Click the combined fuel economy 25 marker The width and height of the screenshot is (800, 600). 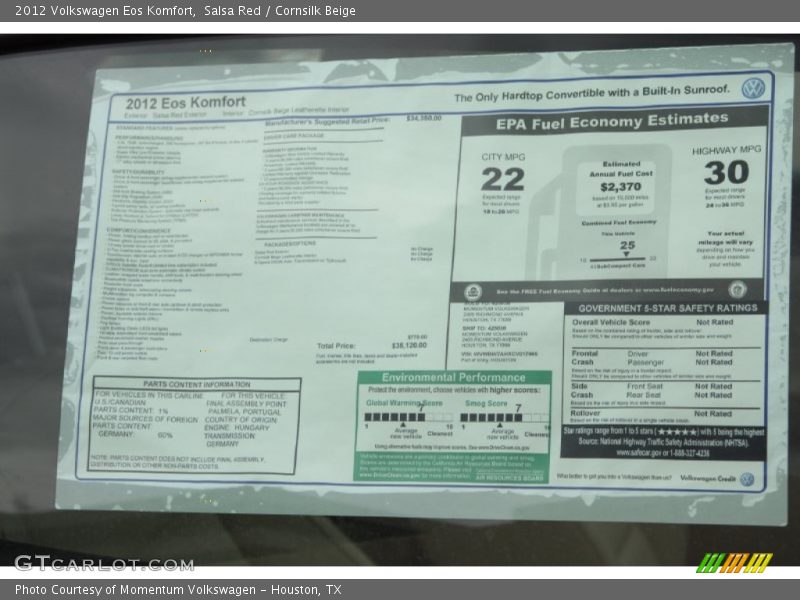click(626, 245)
